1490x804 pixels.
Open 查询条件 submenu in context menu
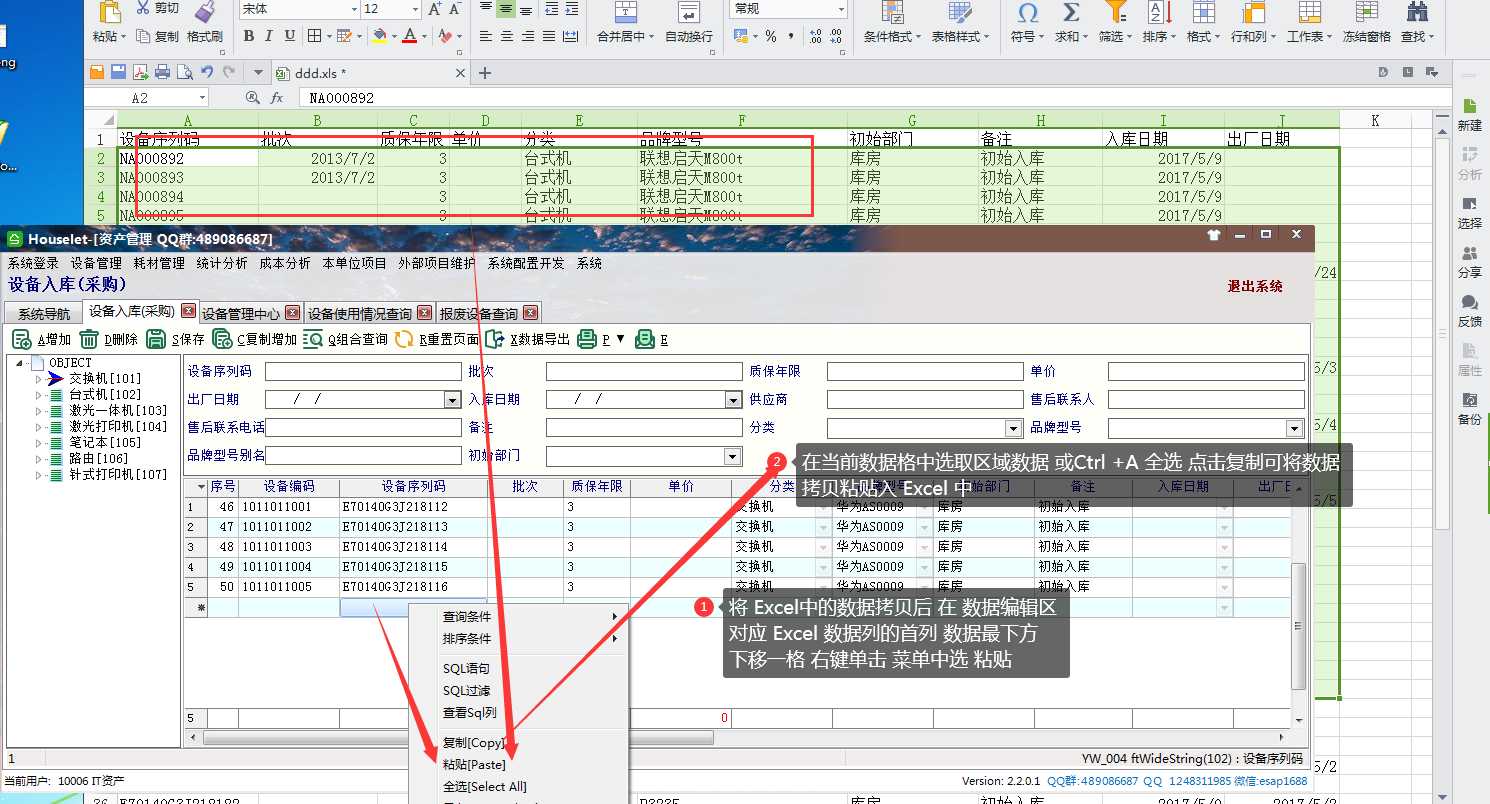tap(519, 617)
